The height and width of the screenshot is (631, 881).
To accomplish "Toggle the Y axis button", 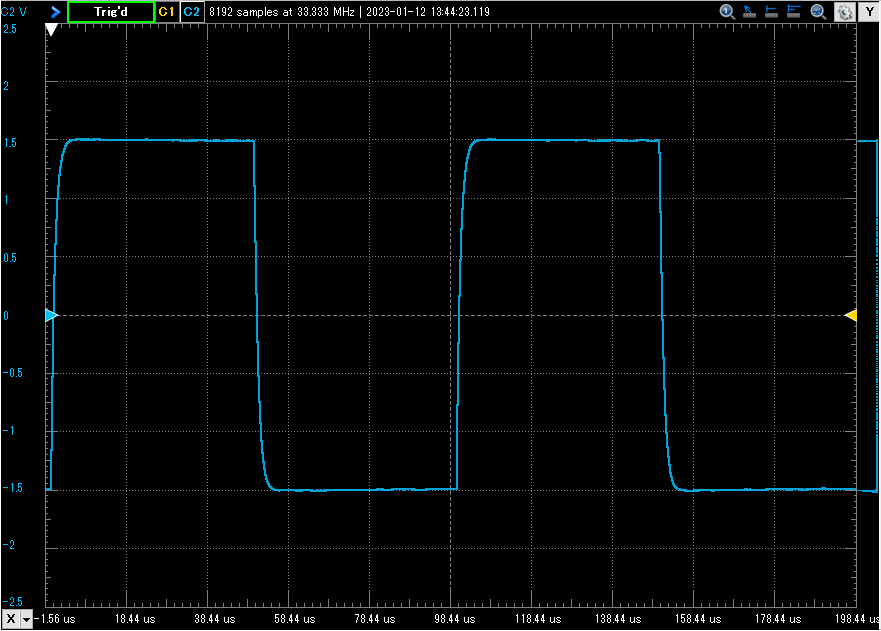I will point(869,12).
